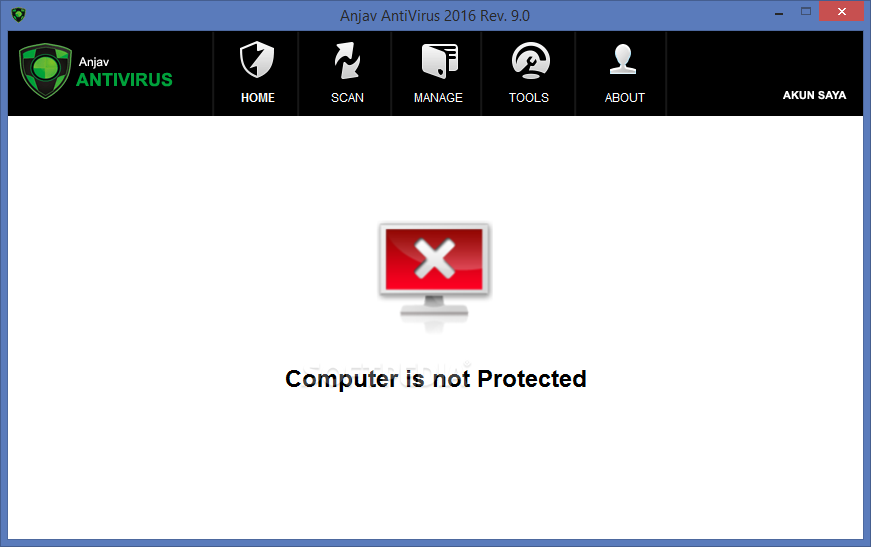Click the ANTIVIRUS green brand text
871x547 pixels.
click(x=124, y=80)
